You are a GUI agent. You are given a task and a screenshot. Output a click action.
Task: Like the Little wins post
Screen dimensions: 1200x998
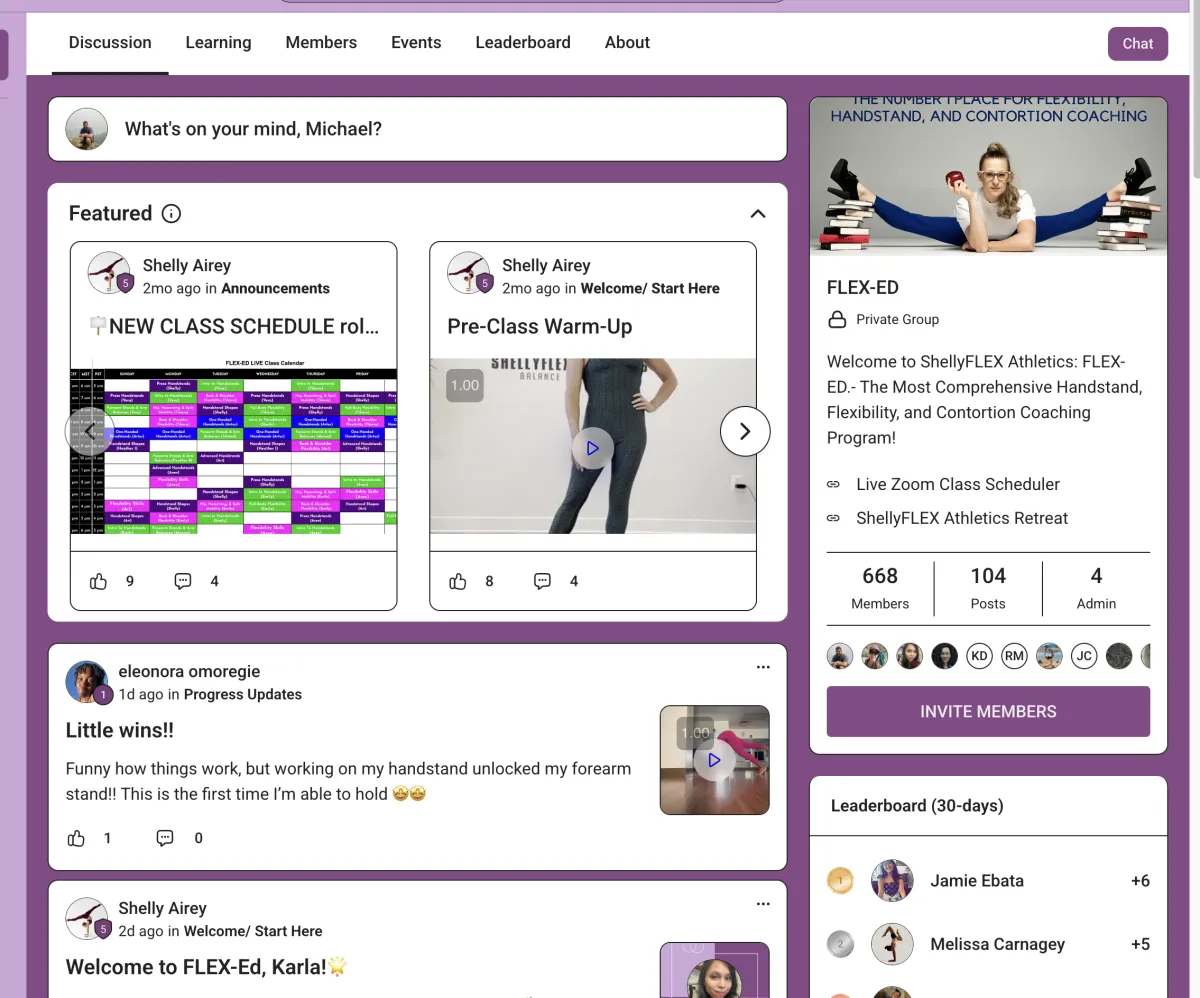pos(76,838)
